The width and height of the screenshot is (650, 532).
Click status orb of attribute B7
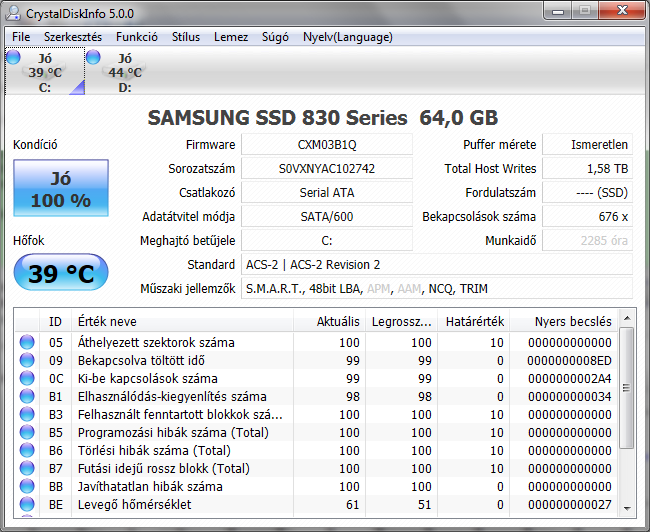coord(27,468)
